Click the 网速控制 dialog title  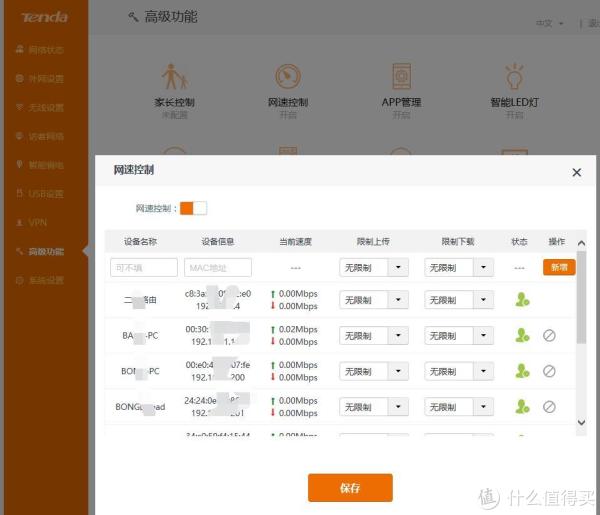(x=134, y=169)
